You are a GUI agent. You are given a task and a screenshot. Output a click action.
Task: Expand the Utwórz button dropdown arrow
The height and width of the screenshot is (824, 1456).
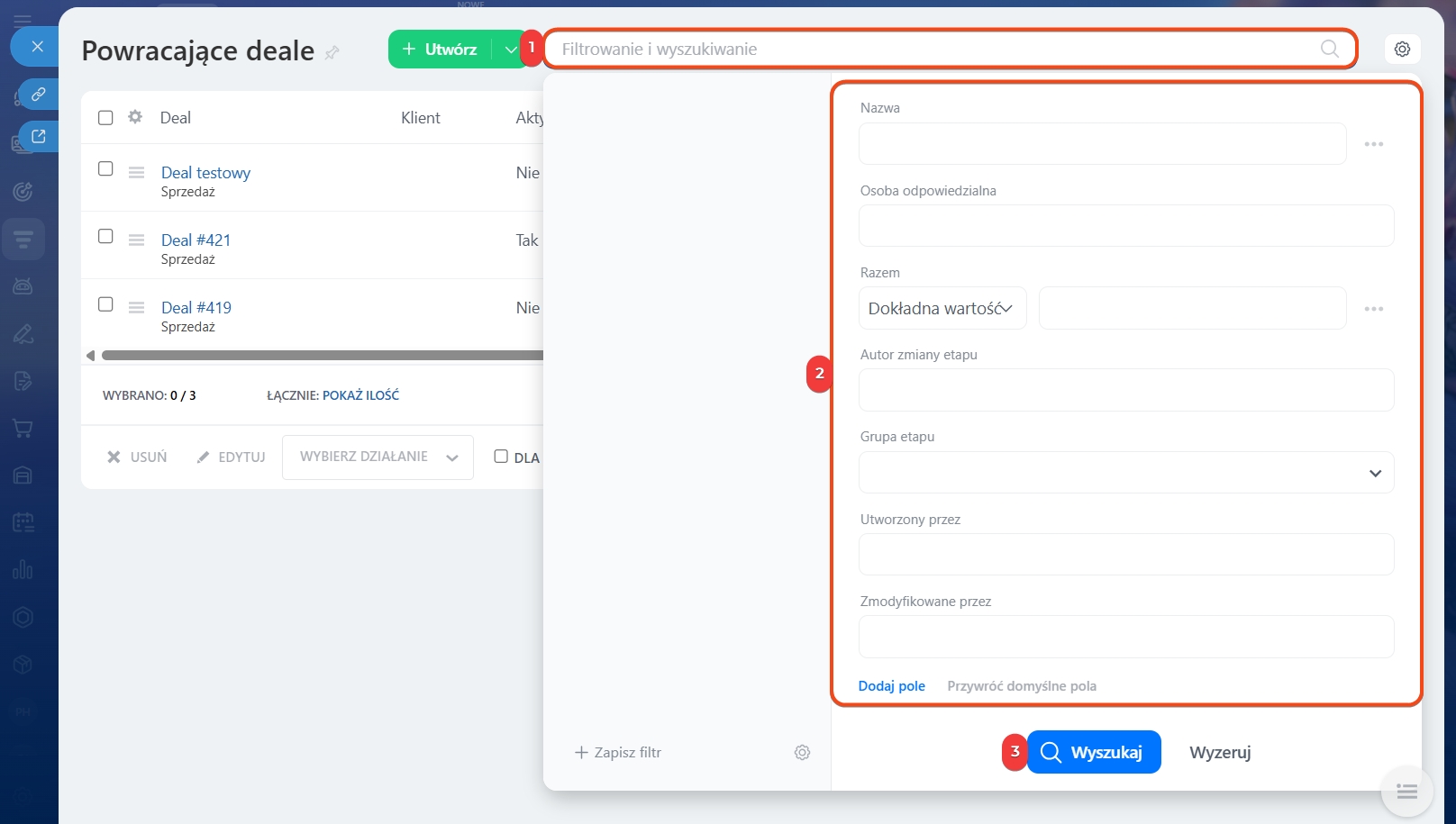pos(510,50)
